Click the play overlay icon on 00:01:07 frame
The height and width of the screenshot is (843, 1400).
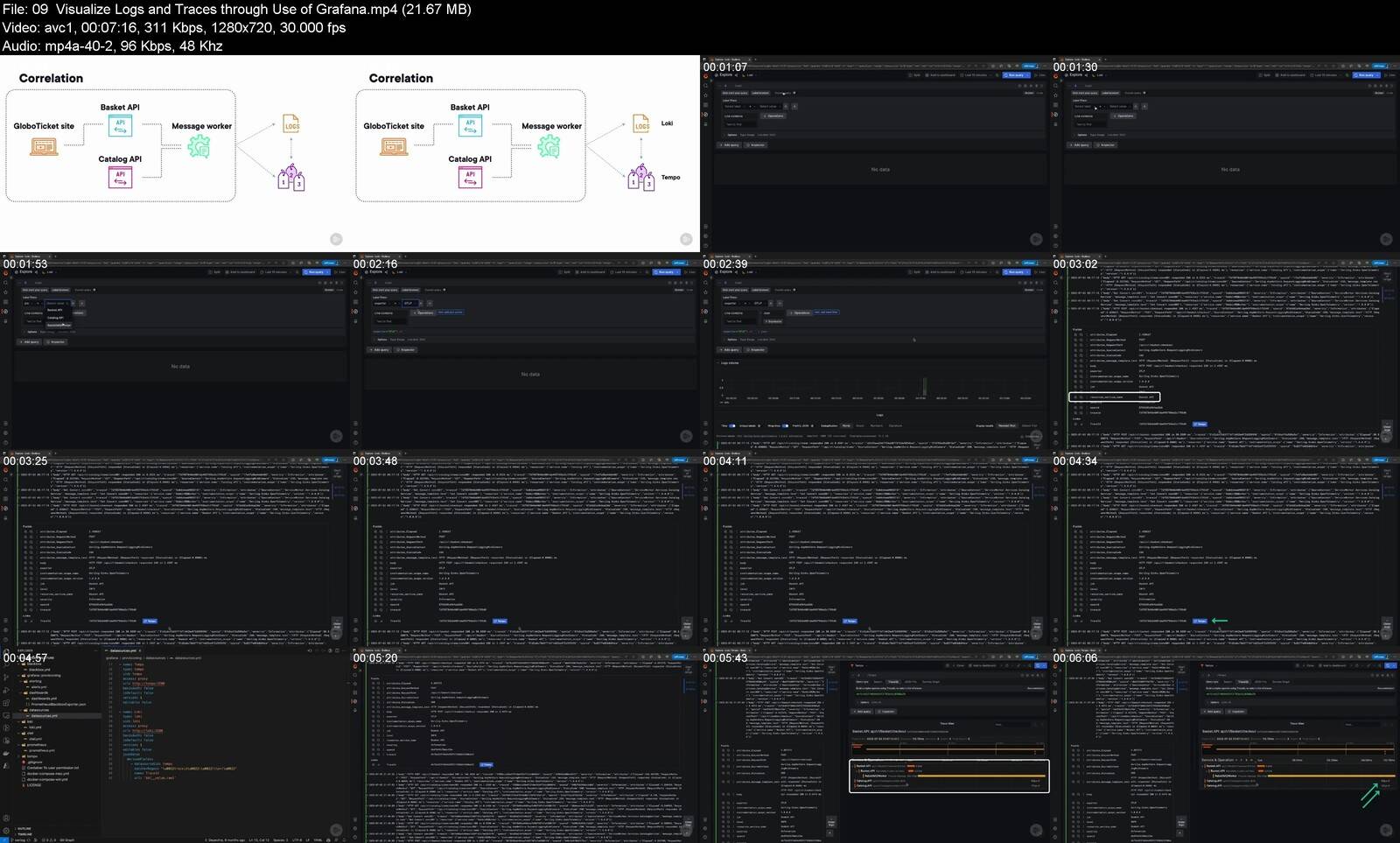(x=1036, y=239)
